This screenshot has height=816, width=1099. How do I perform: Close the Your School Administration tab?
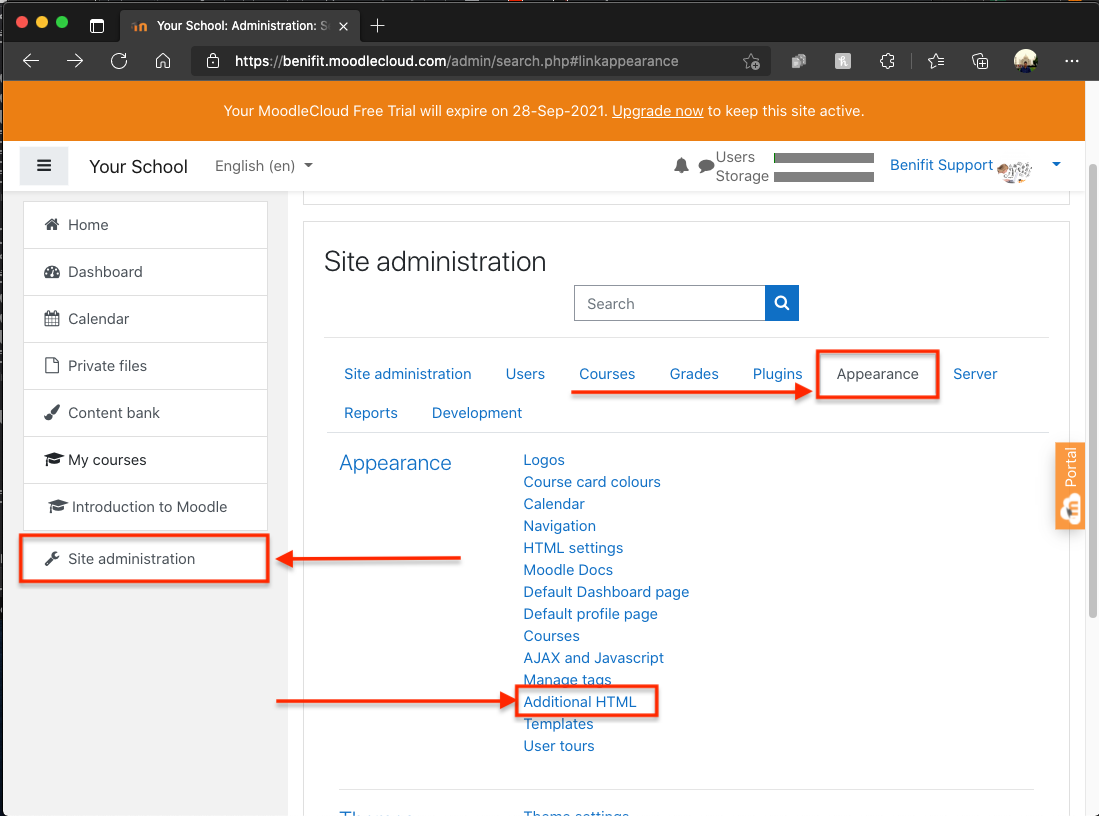pyautogui.click(x=343, y=26)
